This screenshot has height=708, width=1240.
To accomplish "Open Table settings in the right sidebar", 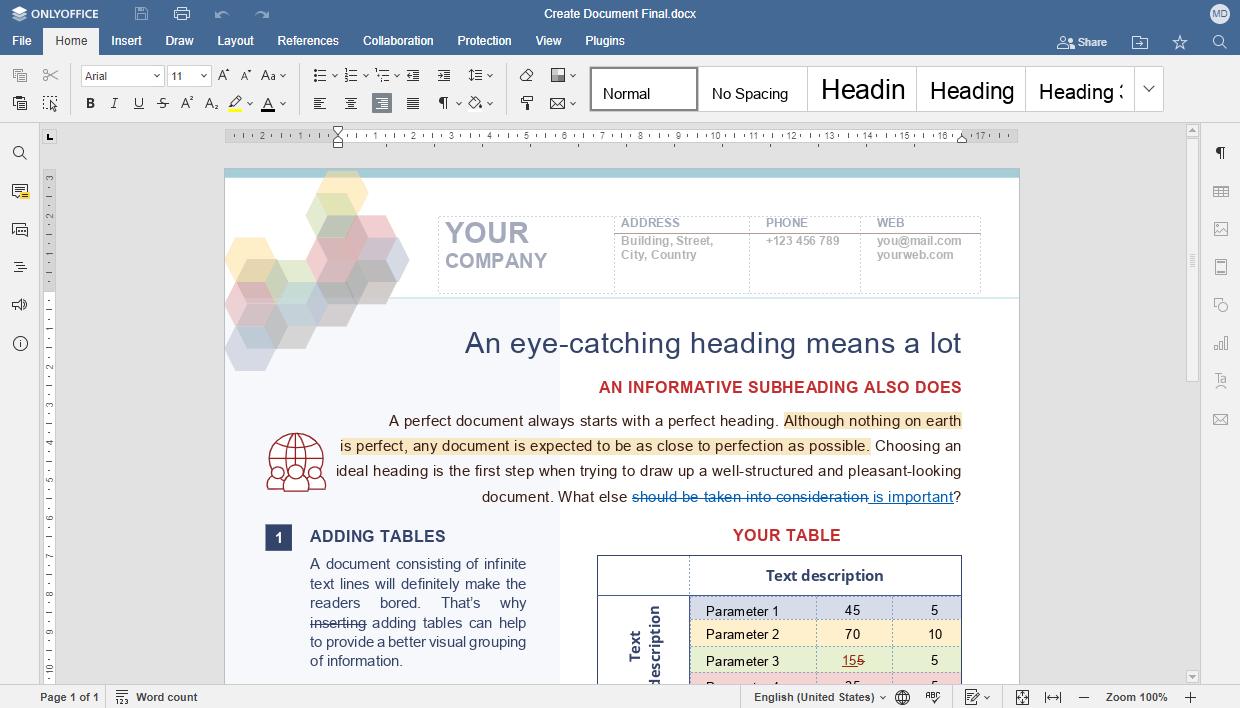I will [1220, 190].
